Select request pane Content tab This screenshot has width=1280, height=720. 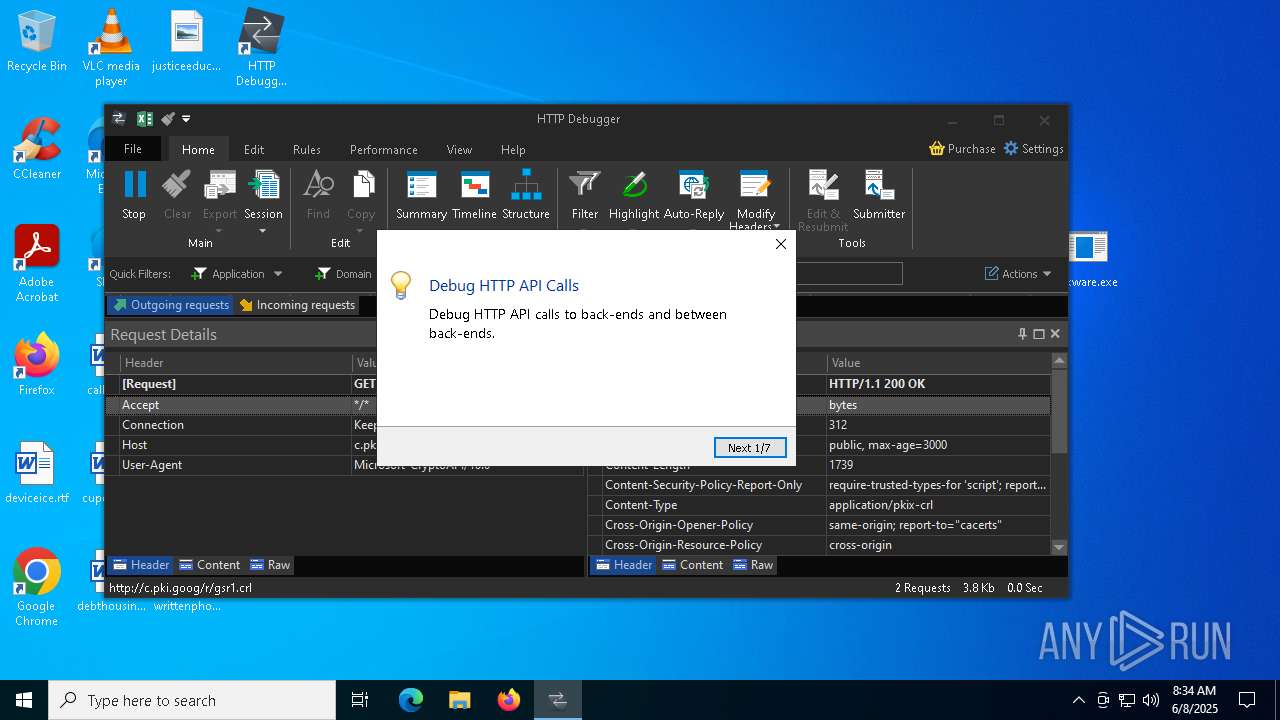[209, 565]
